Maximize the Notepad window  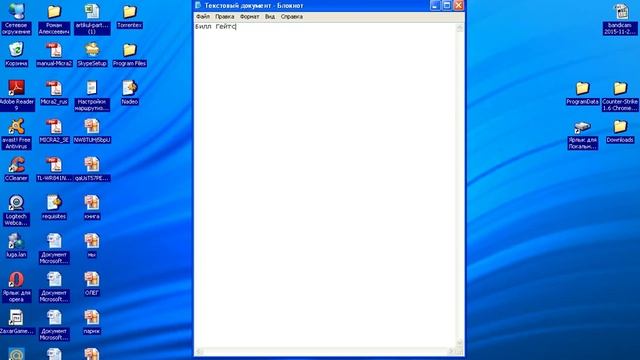coord(447,5)
